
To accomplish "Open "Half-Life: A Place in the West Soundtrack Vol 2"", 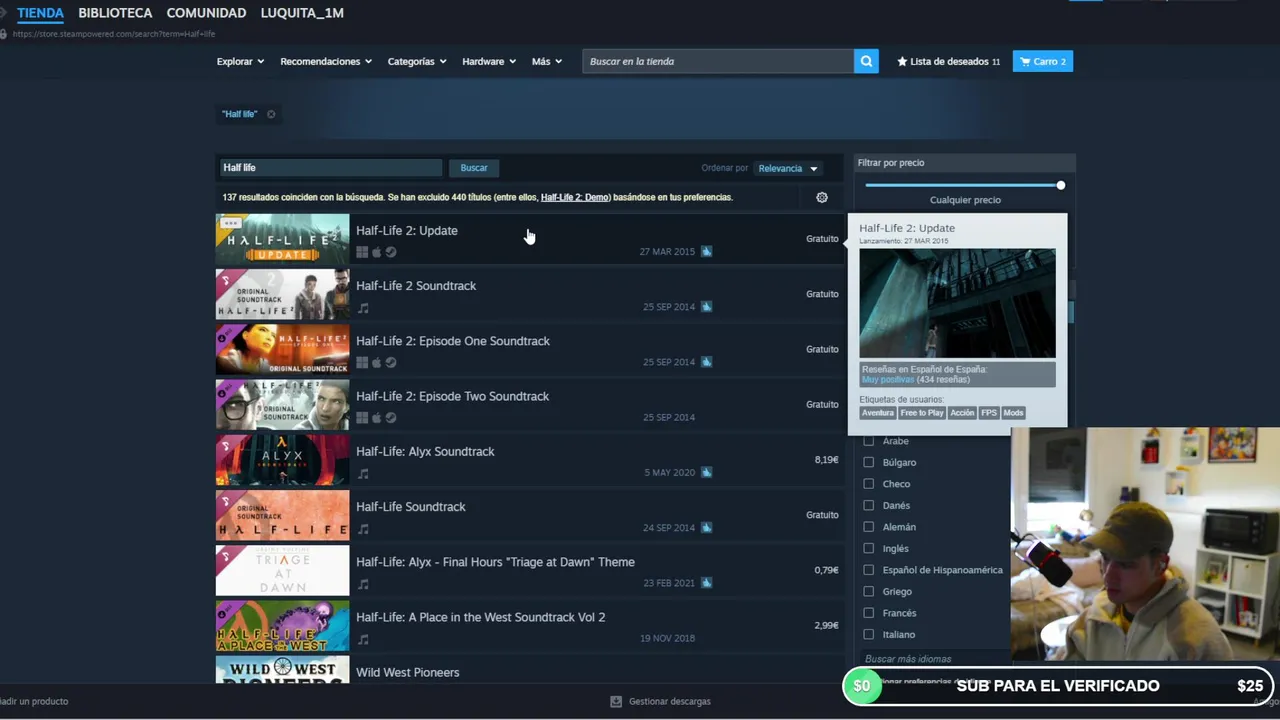I will tap(481, 617).
